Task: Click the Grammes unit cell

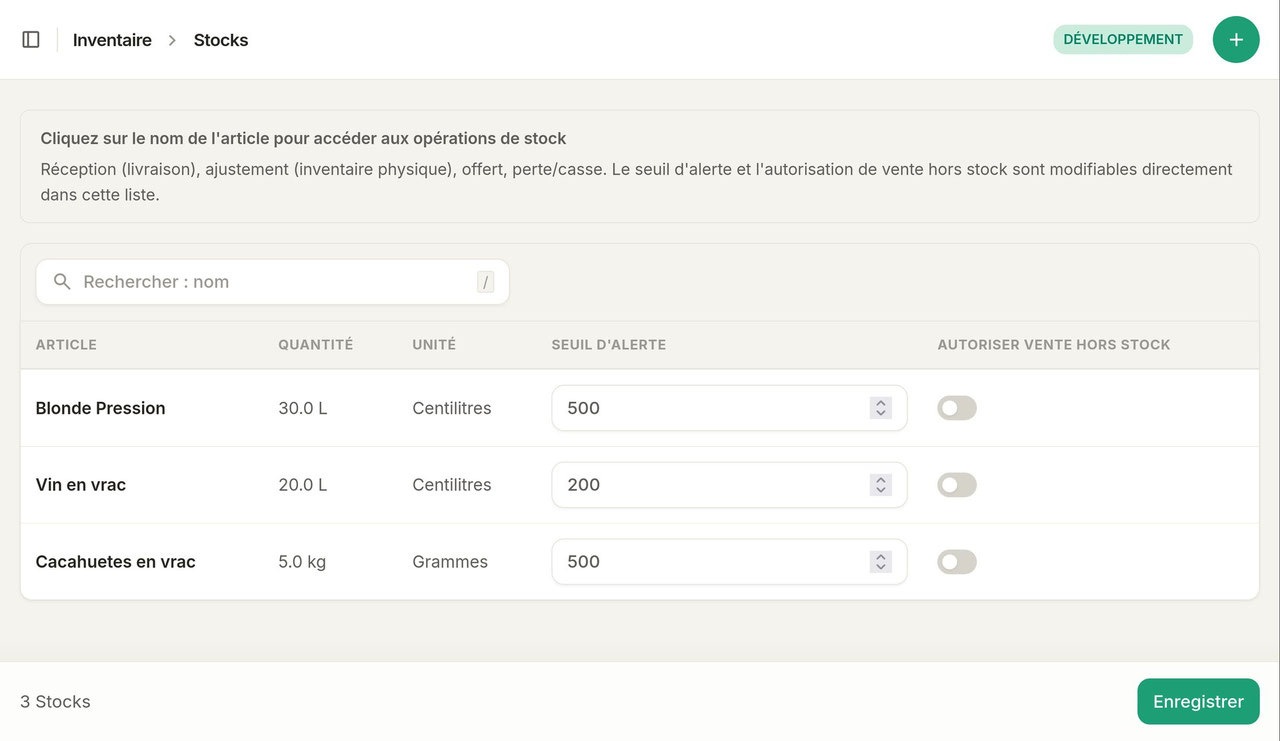Action: click(x=450, y=562)
